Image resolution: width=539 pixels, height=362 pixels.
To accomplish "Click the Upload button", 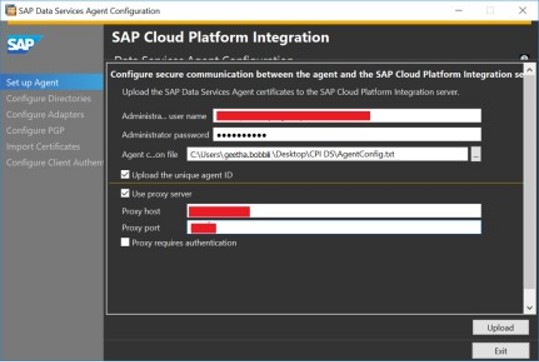I will (x=500, y=328).
